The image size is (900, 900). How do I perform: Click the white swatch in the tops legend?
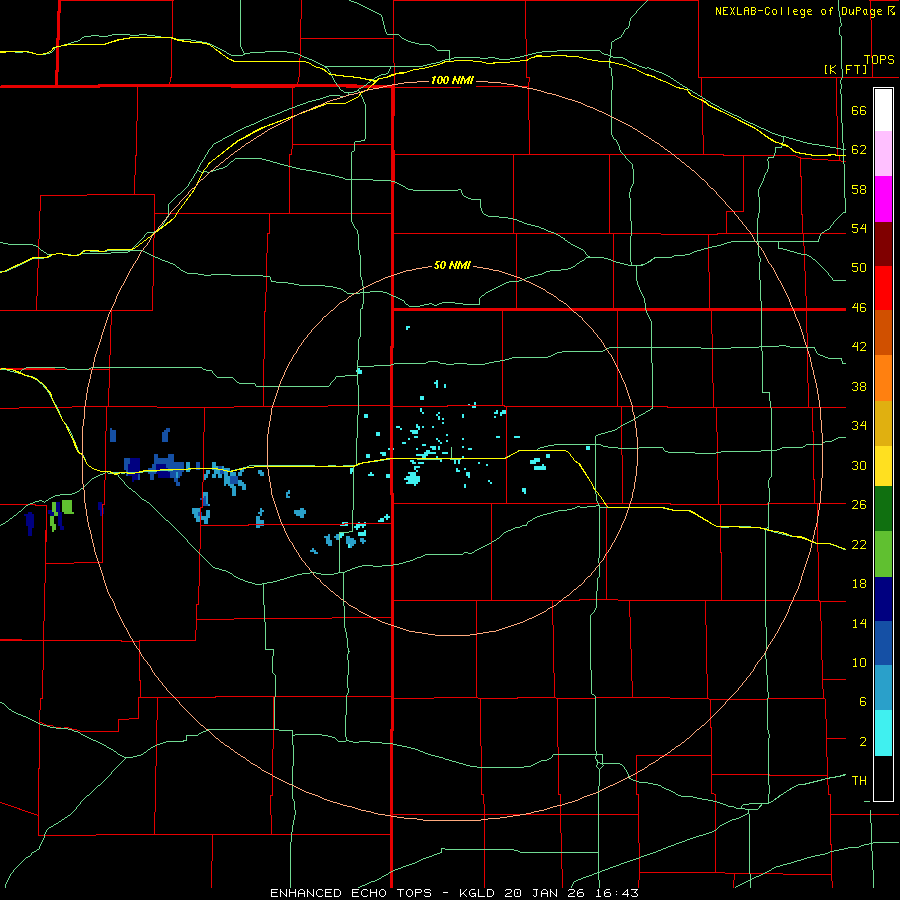point(883,110)
